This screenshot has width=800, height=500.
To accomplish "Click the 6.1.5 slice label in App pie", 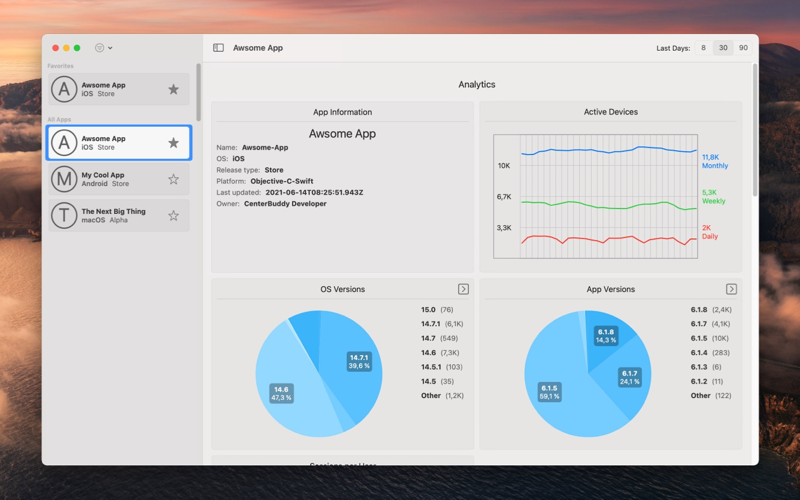I will (x=549, y=392).
